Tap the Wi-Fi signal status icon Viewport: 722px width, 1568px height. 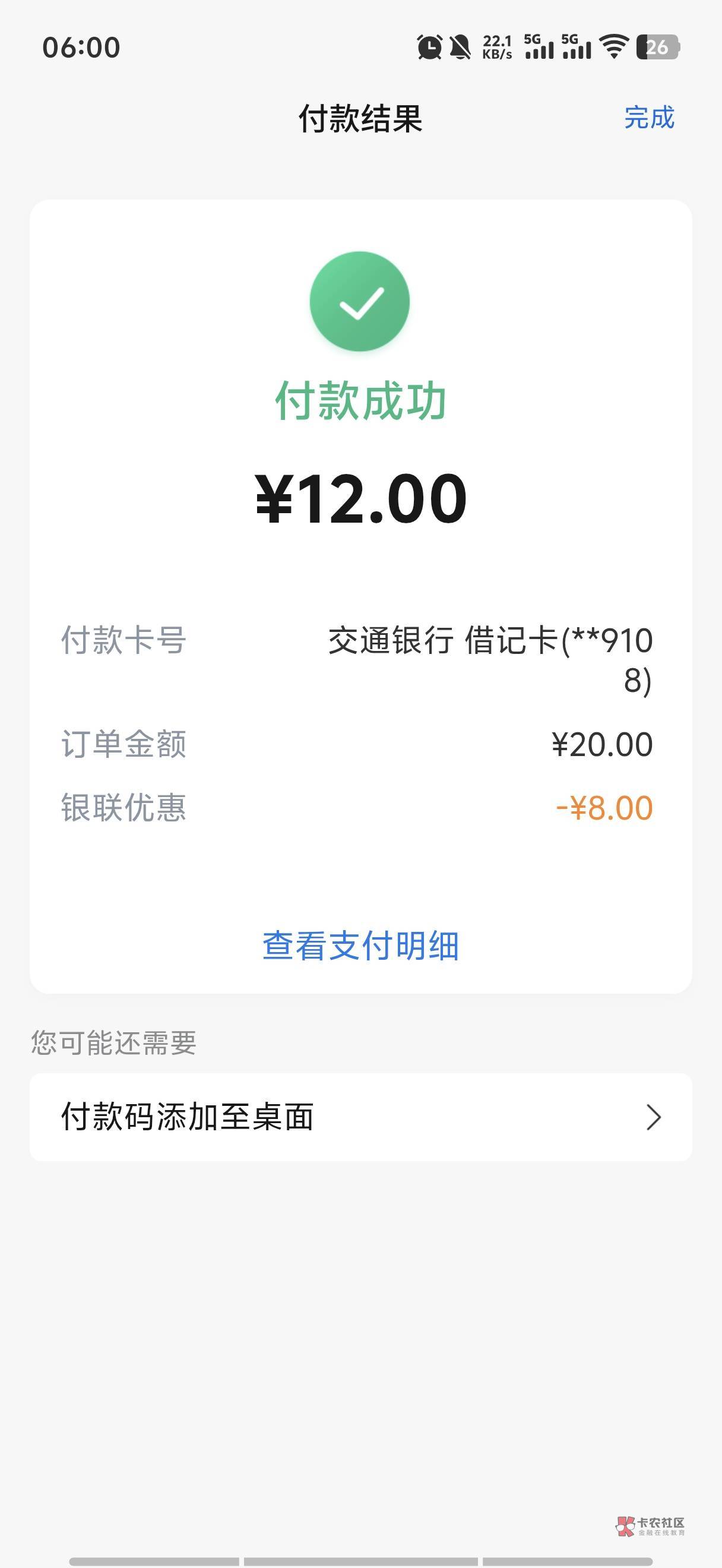coord(614,47)
